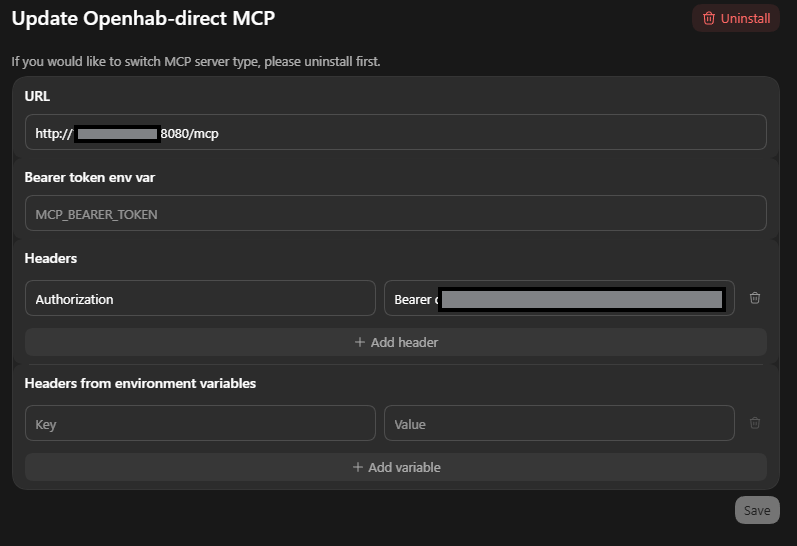Viewport: 797px width, 546px height.
Task: Click the Authorization header key field
Action: (x=200, y=298)
